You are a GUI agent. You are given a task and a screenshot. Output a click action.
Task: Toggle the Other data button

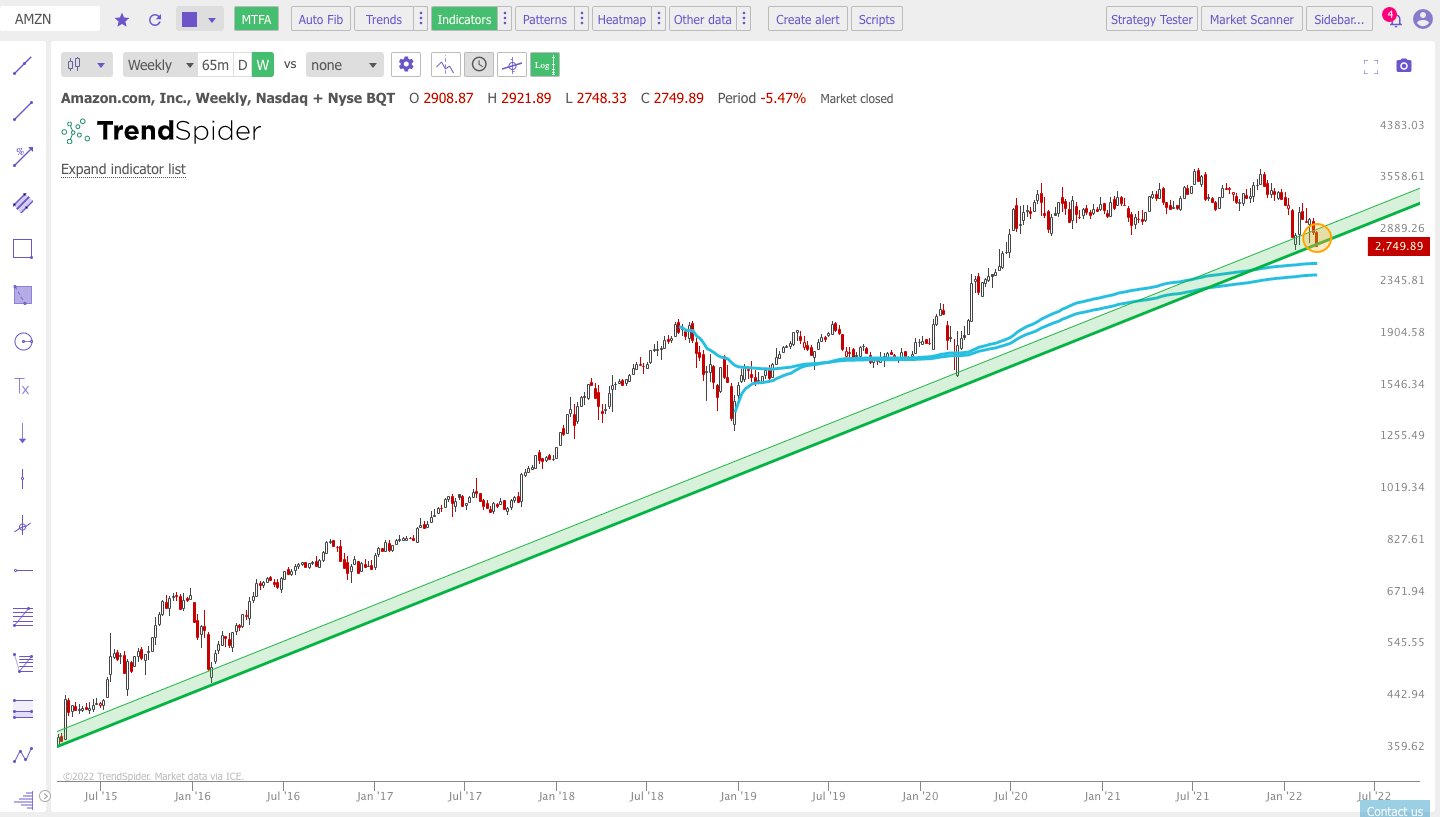point(702,19)
